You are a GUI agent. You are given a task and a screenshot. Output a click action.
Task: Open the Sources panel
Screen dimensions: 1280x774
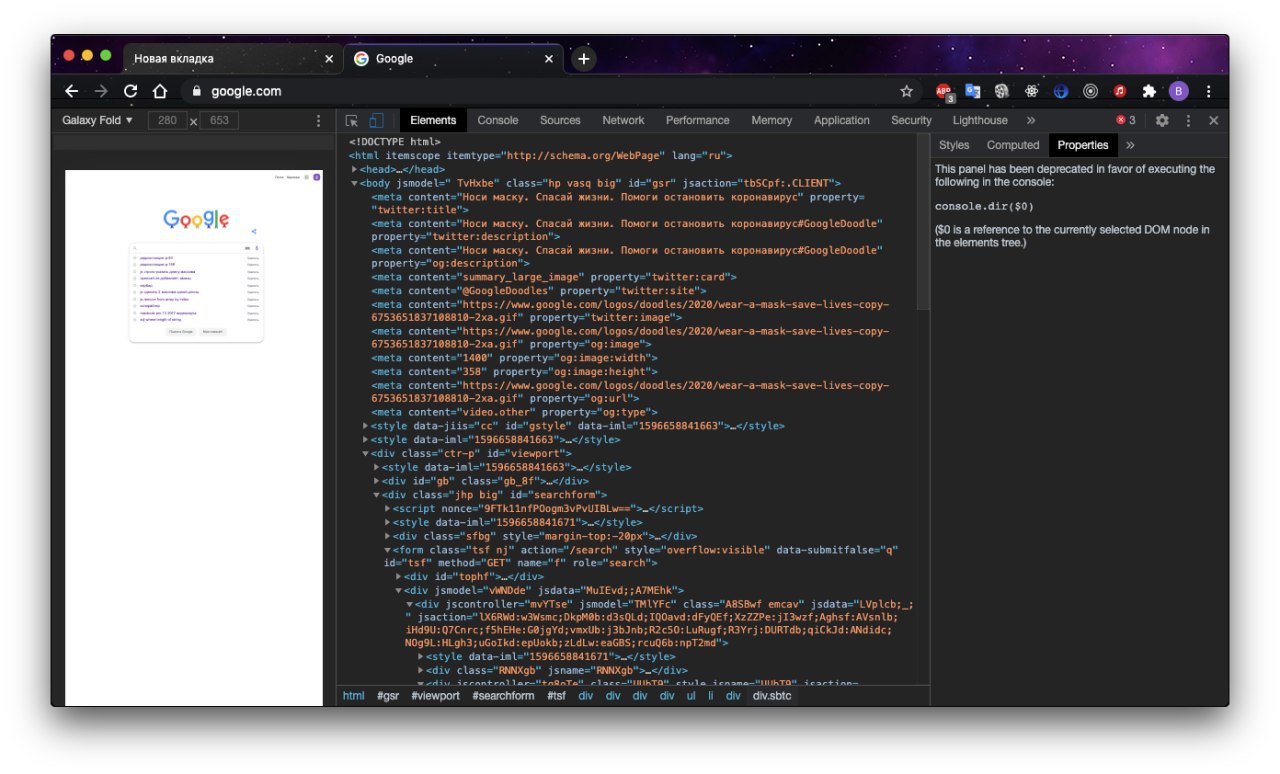click(560, 120)
